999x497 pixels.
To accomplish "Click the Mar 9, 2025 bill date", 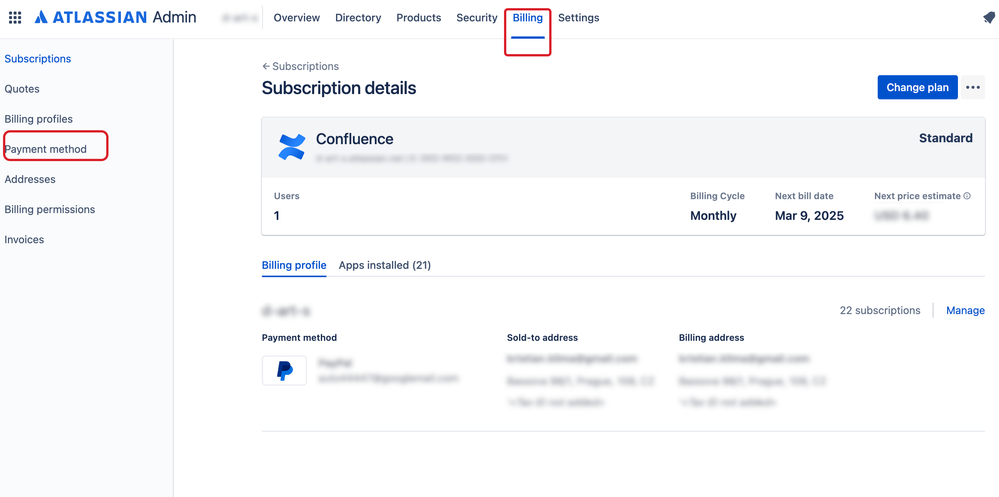I will click(x=809, y=215).
